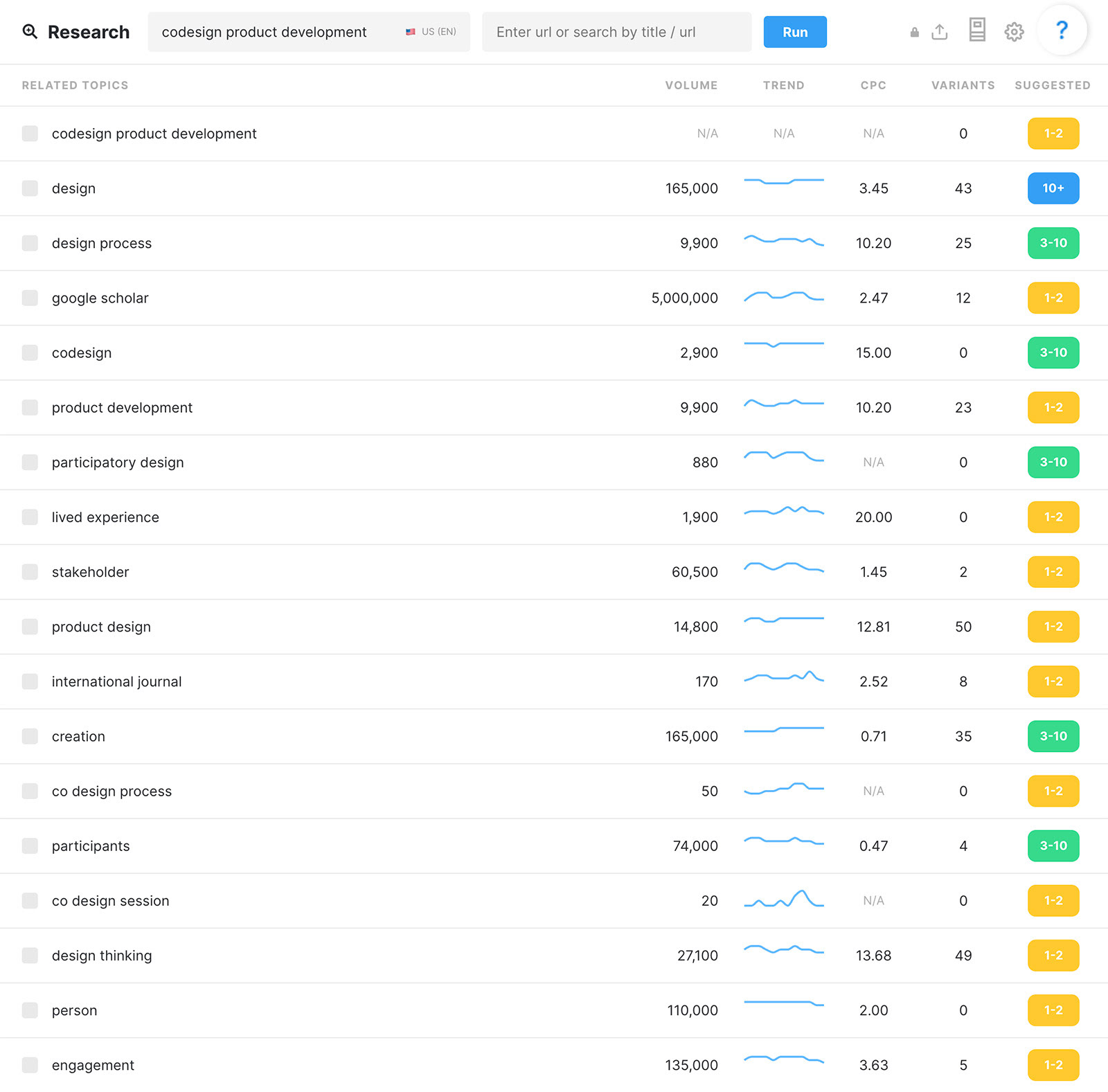Click the 1-2 badge for product development
The width and height of the screenshot is (1108, 1092).
[1053, 407]
